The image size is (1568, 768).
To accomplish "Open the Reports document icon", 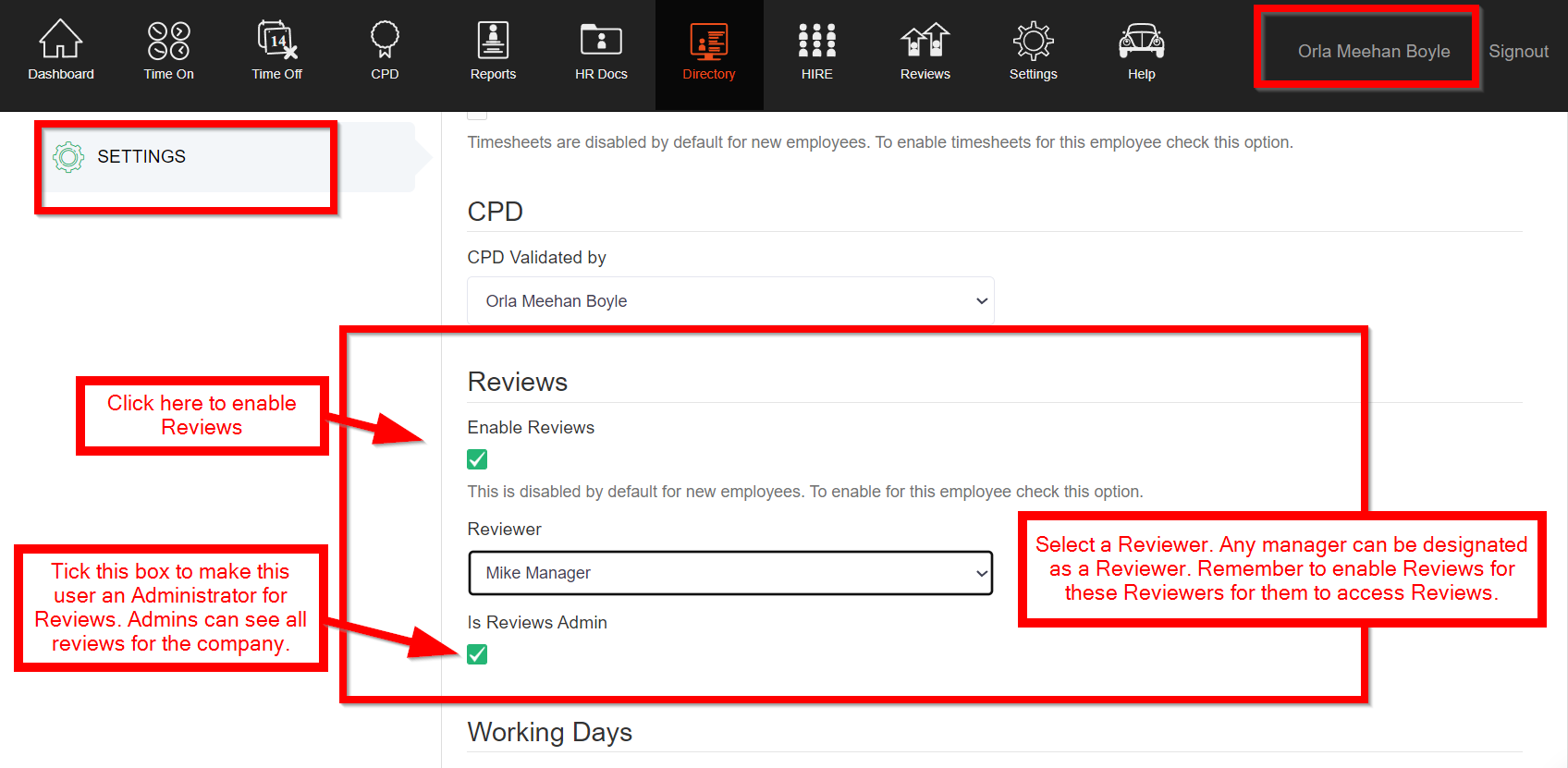I will (493, 41).
